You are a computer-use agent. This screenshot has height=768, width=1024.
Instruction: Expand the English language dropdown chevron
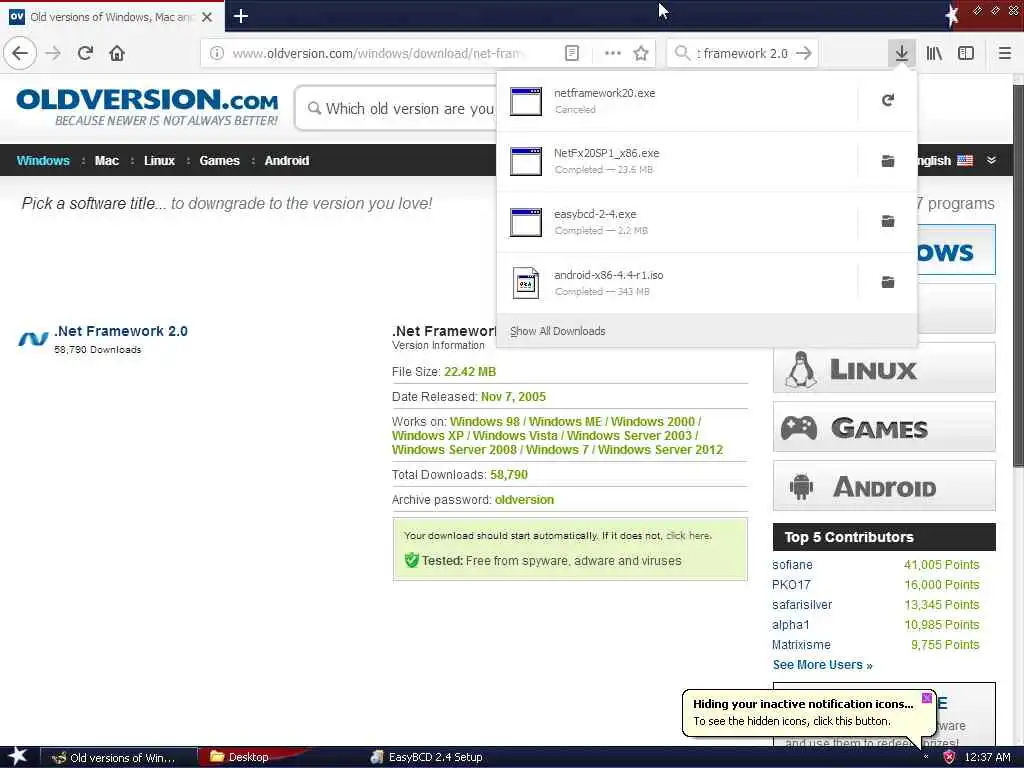click(991, 160)
